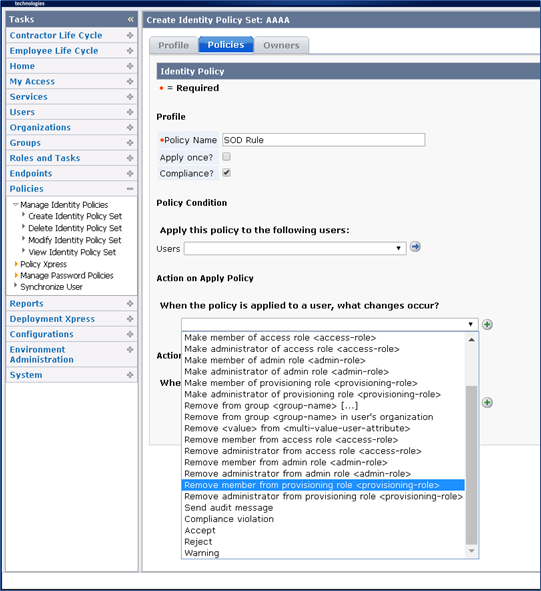This screenshot has height=591, width=541.
Task: Collapse Policies category minus icon
Action: click(130, 189)
